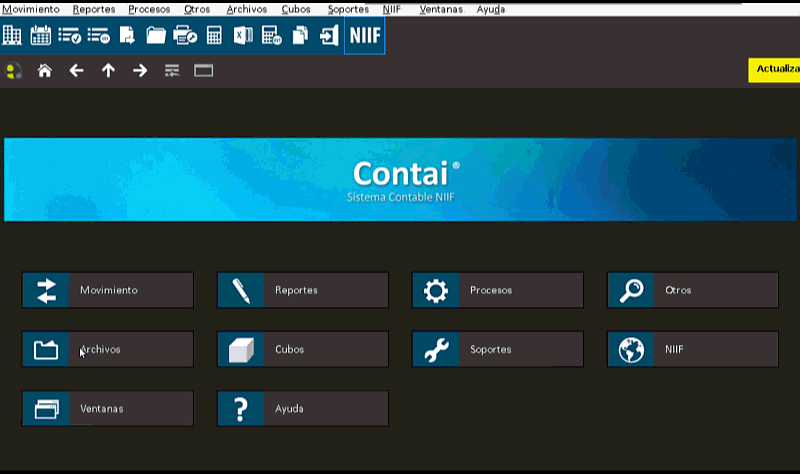Click the exit door toolbar icon

coord(329,36)
